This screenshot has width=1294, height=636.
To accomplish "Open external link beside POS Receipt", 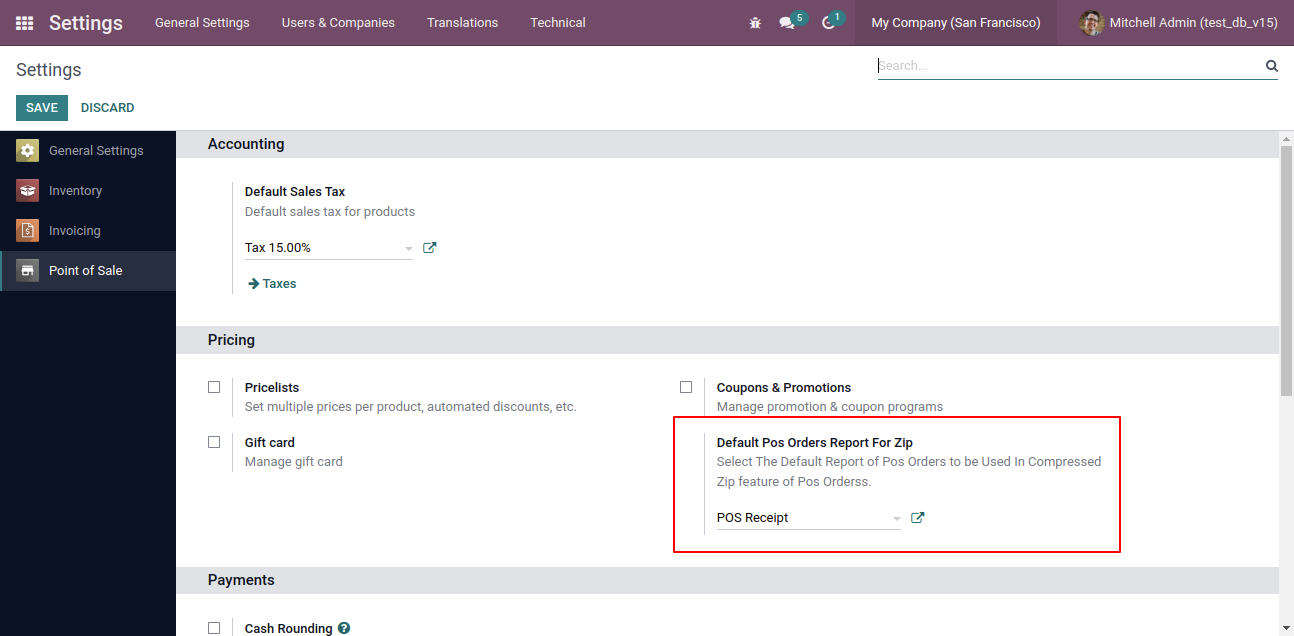I will [918, 518].
